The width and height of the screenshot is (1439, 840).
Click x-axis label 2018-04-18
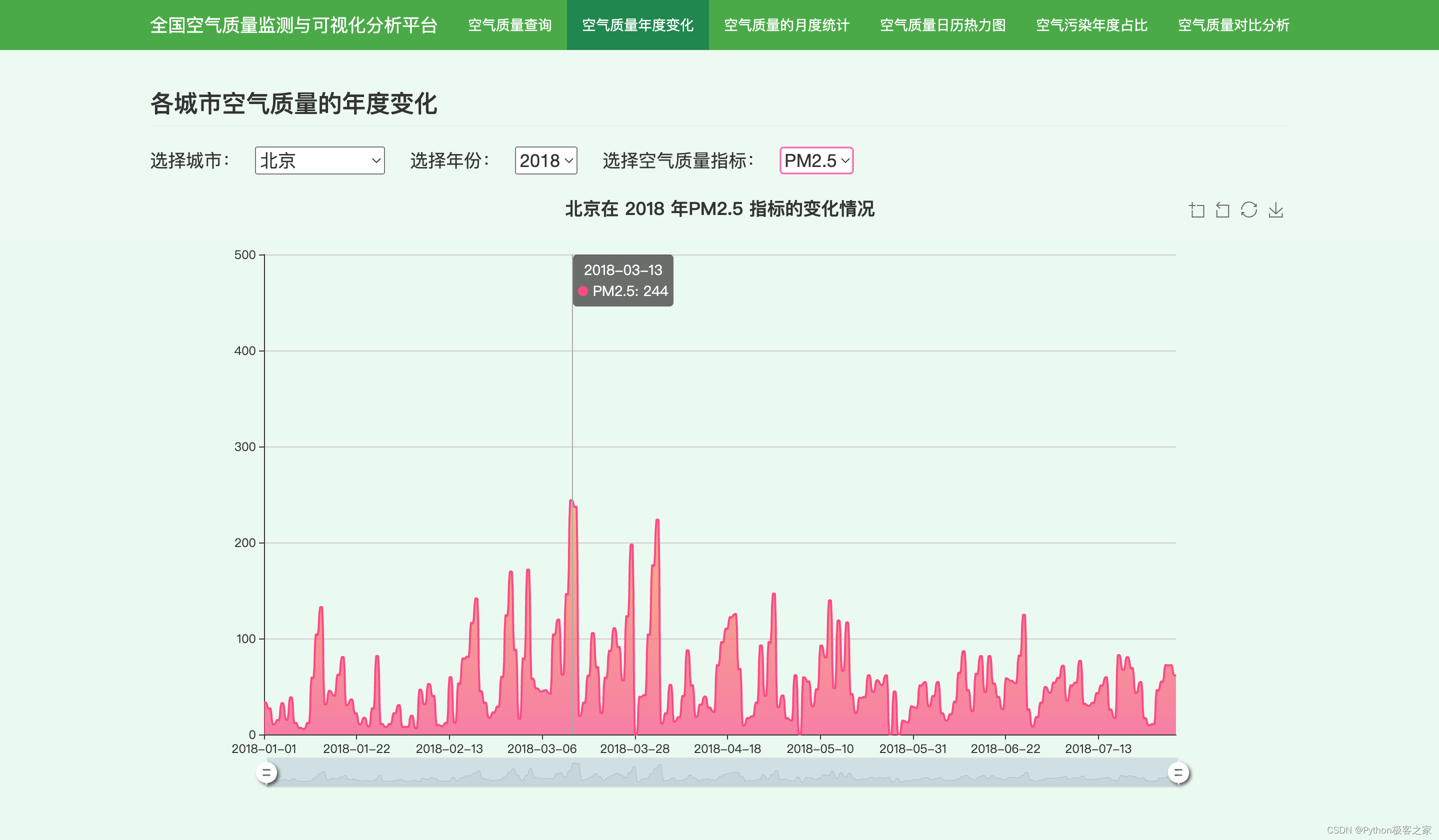(x=727, y=748)
